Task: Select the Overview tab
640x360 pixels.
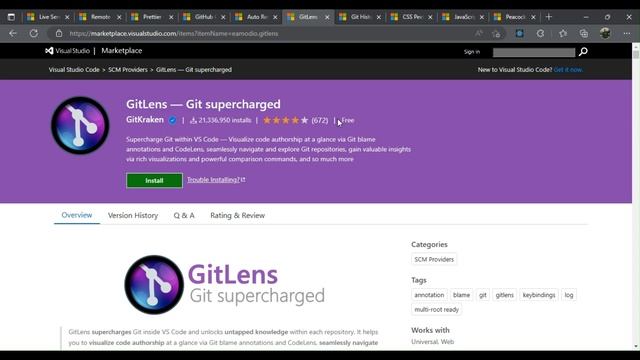Action: click(77, 215)
